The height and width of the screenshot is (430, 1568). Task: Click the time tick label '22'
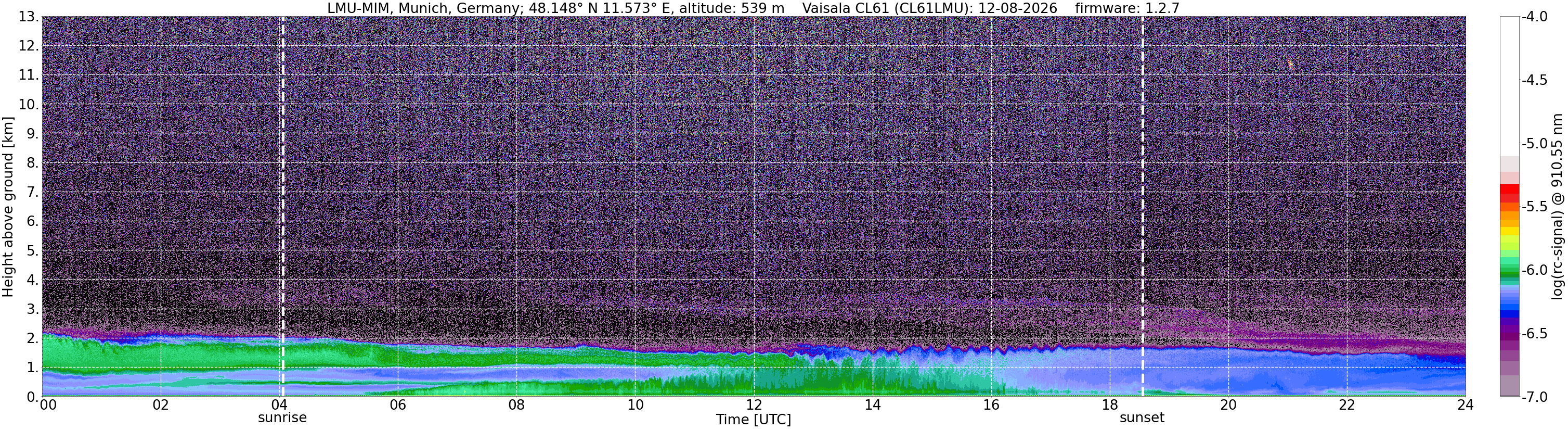pyautogui.click(x=1347, y=405)
